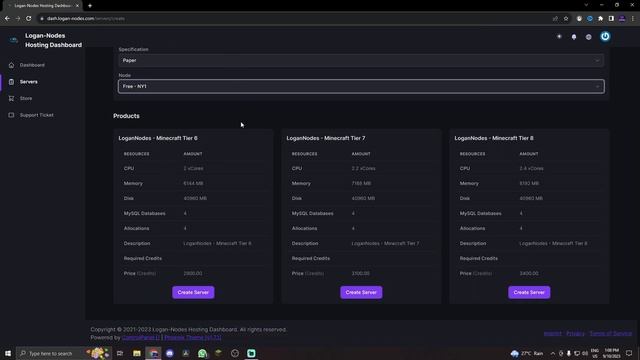Click the Store cart icon
The height and width of the screenshot is (360, 640).
tap(11, 98)
